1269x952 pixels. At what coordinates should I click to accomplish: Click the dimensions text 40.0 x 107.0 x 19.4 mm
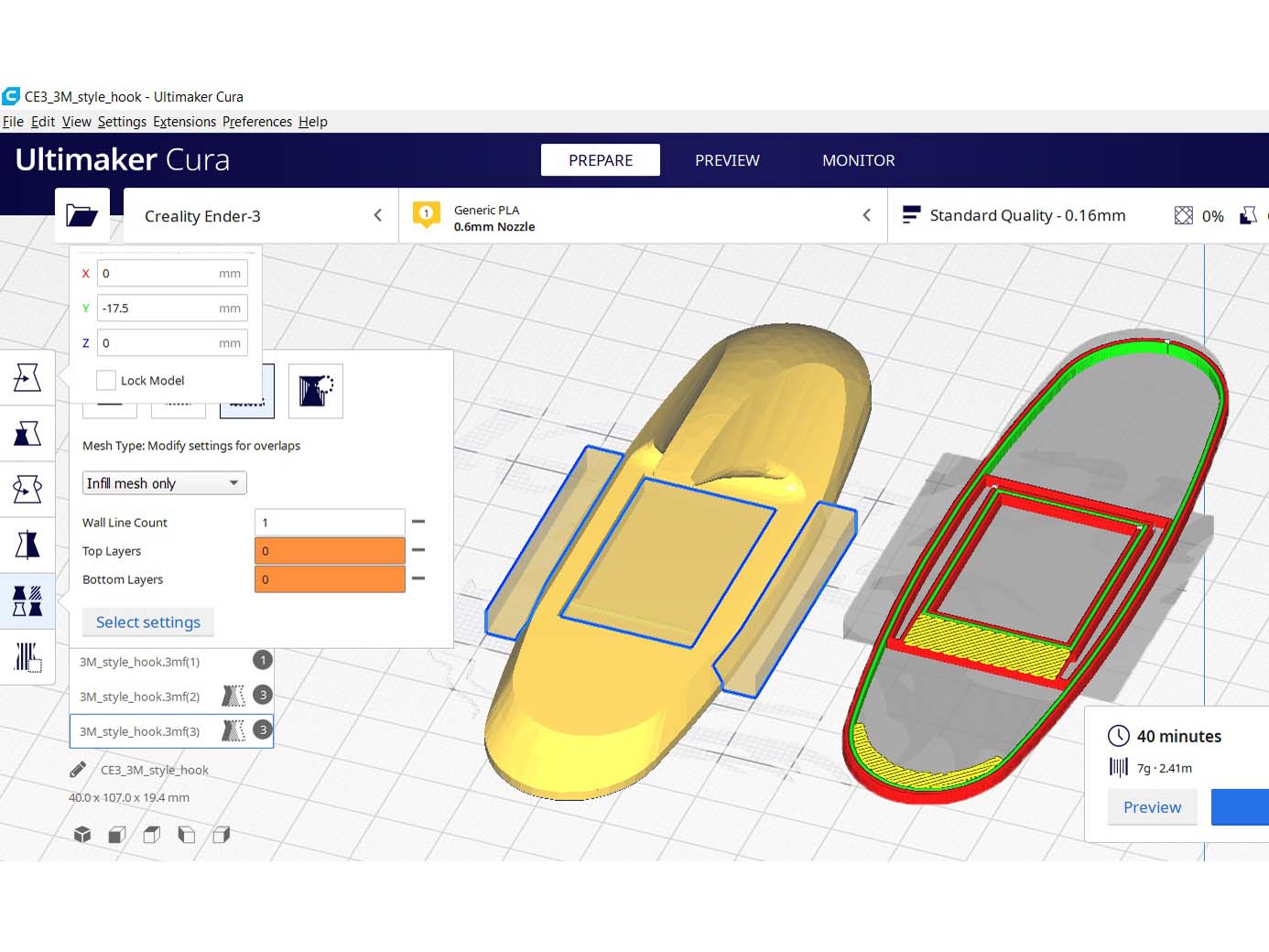(x=129, y=797)
